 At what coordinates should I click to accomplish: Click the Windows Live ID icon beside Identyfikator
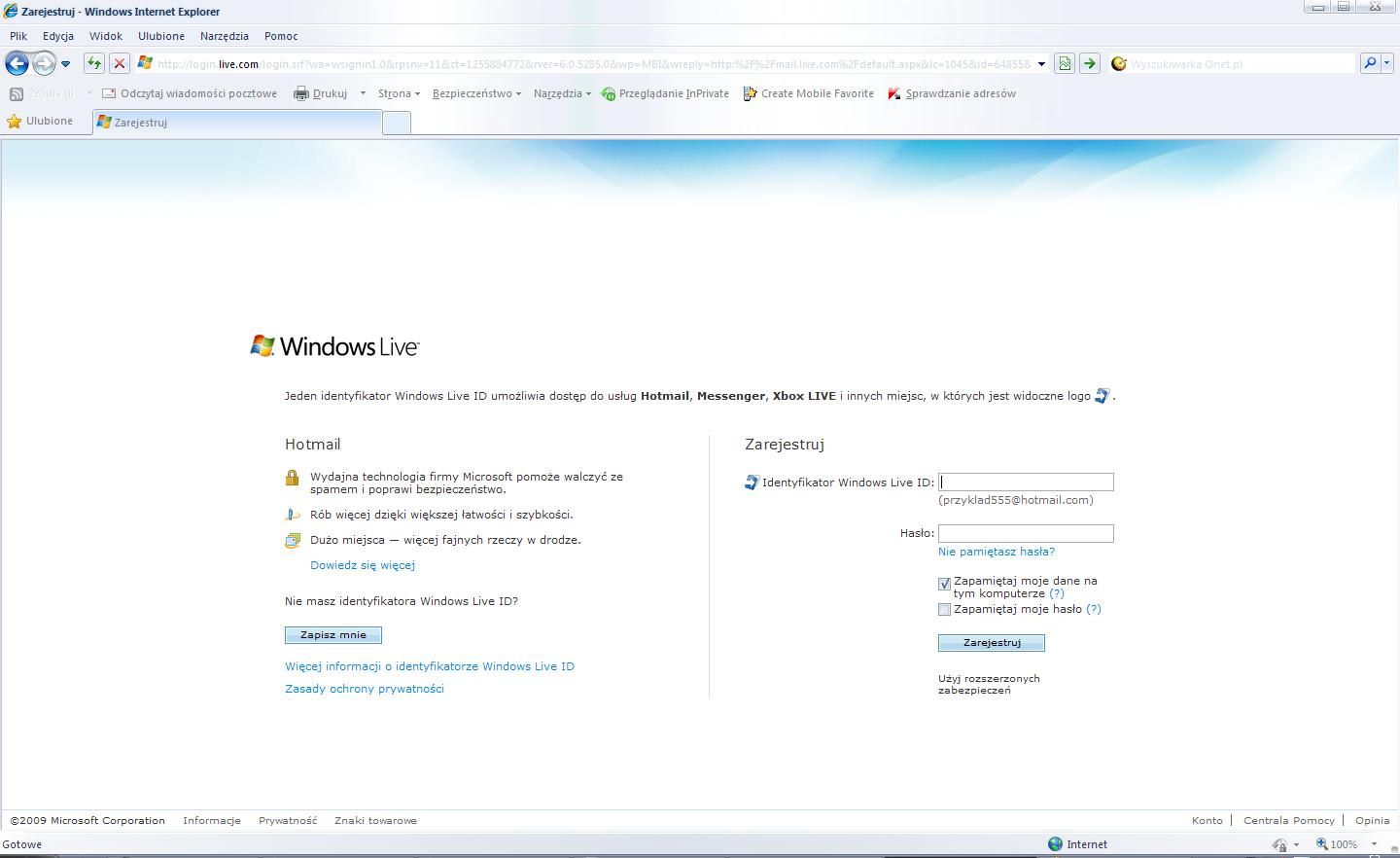click(x=752, y=483)
